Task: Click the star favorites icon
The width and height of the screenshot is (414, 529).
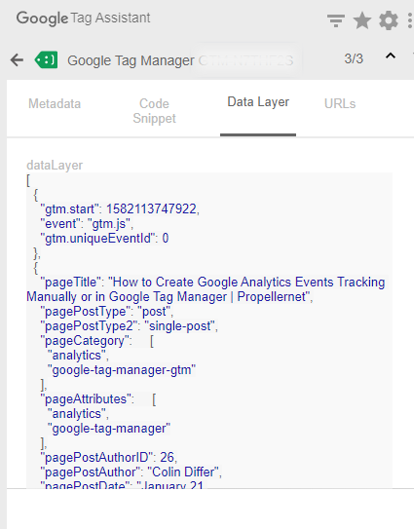Action: coord(362,20)
